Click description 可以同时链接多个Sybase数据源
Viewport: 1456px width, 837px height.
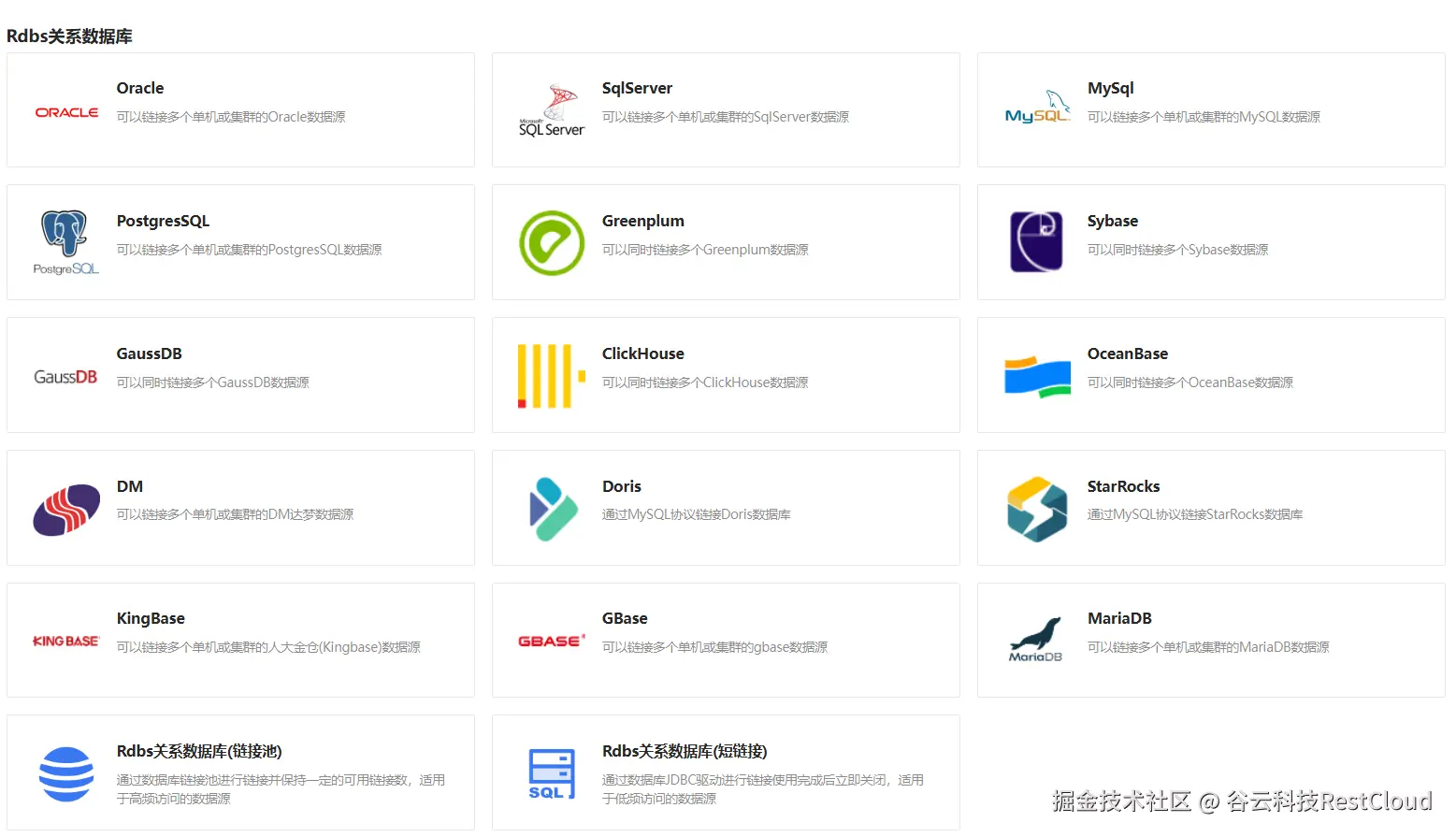[x=1177, y=250]
